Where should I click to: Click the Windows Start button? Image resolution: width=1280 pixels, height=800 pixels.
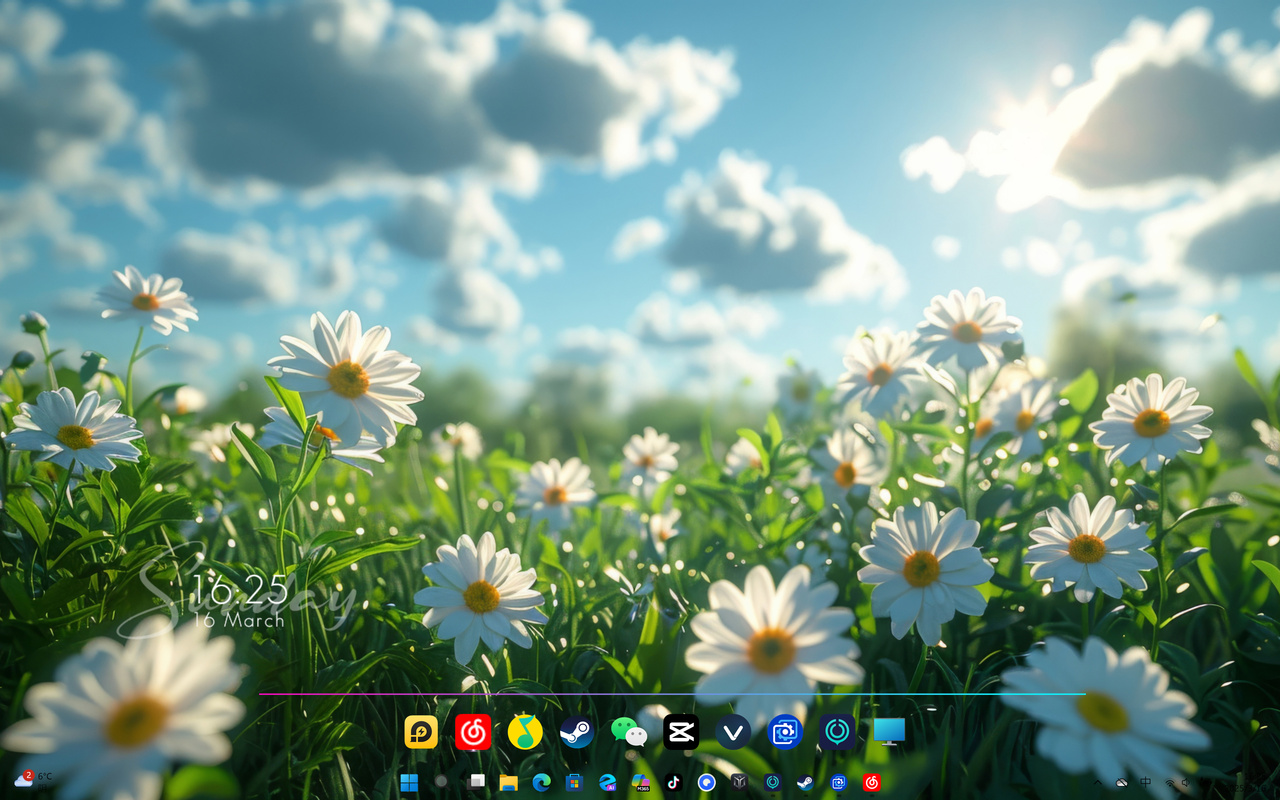click(409, 782)
